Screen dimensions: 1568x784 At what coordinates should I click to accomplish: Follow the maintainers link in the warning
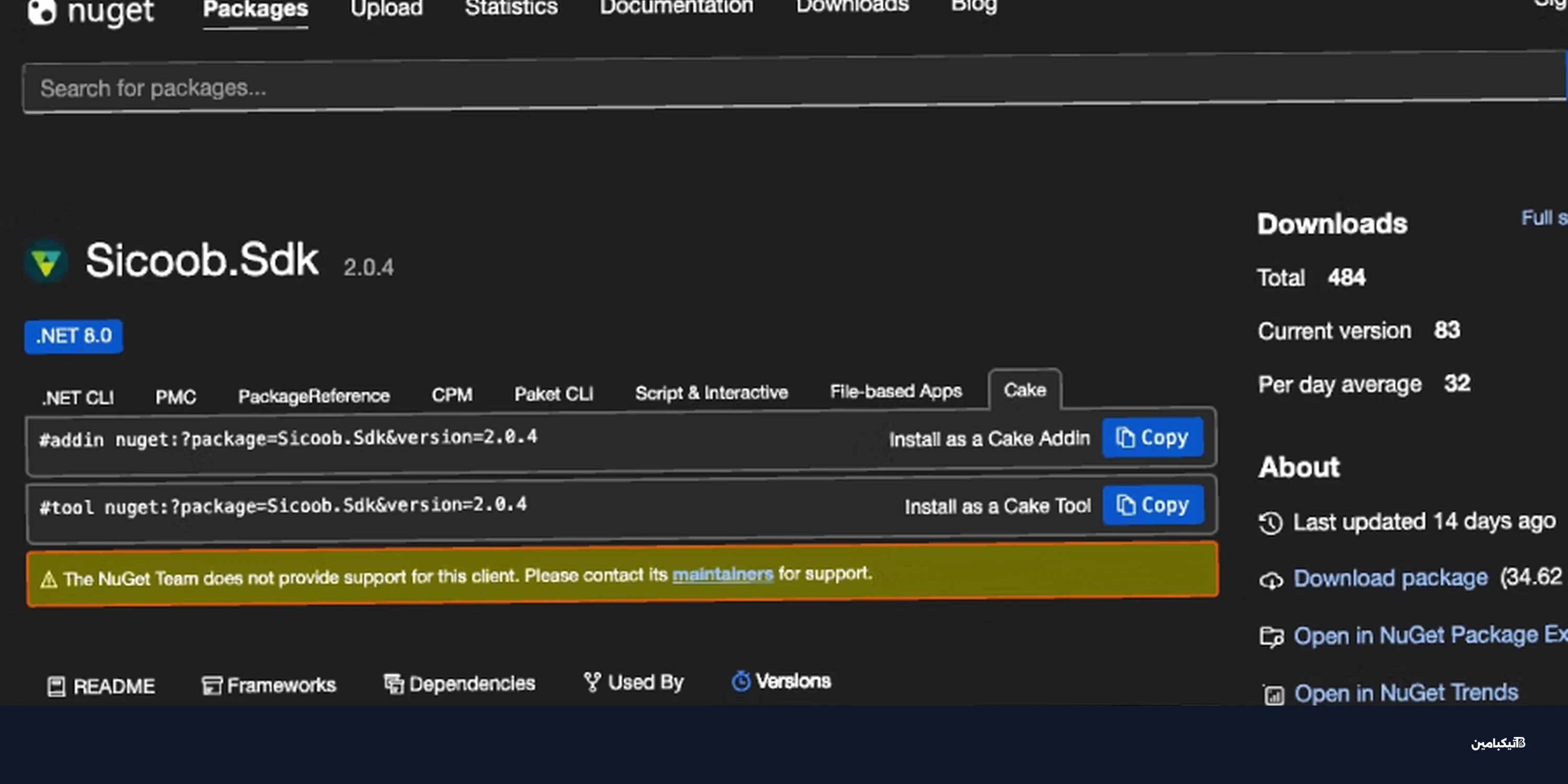point(722,574)
